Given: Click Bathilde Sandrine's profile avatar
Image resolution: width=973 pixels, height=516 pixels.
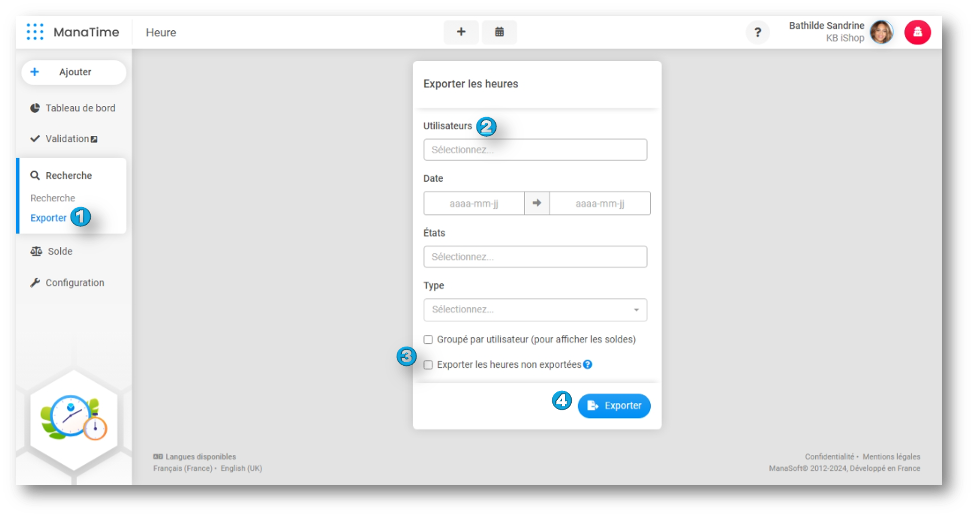Looking at the screenshot, I should 881,33.
